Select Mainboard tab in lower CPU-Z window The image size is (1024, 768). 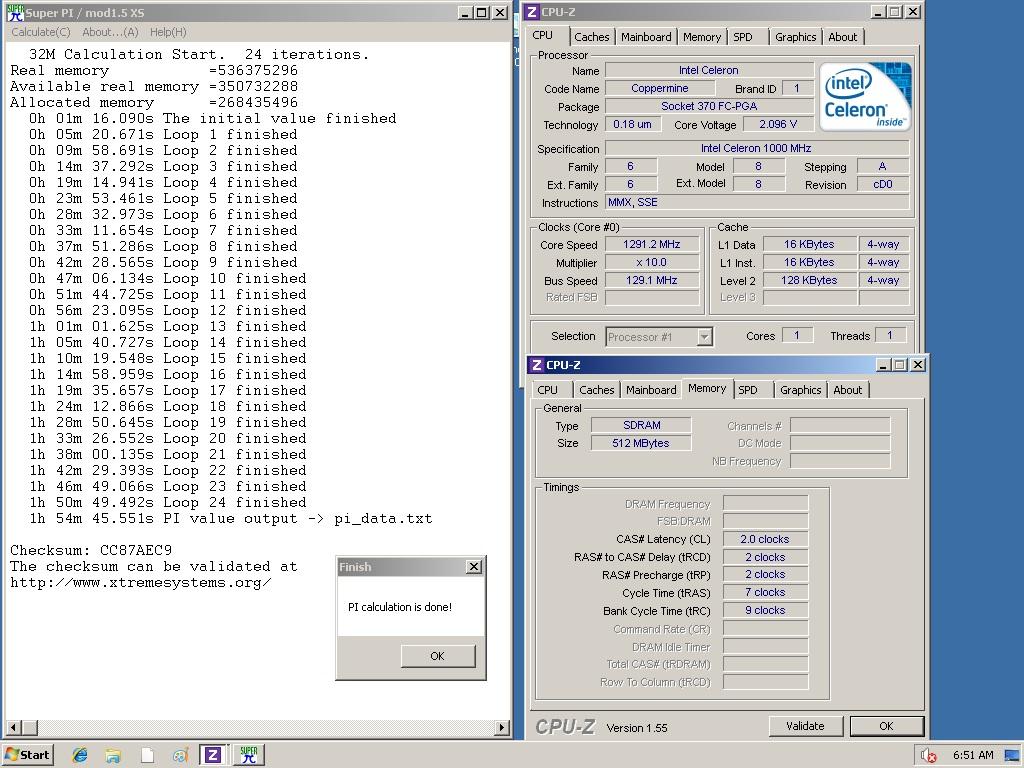click(x=651, y=390)
